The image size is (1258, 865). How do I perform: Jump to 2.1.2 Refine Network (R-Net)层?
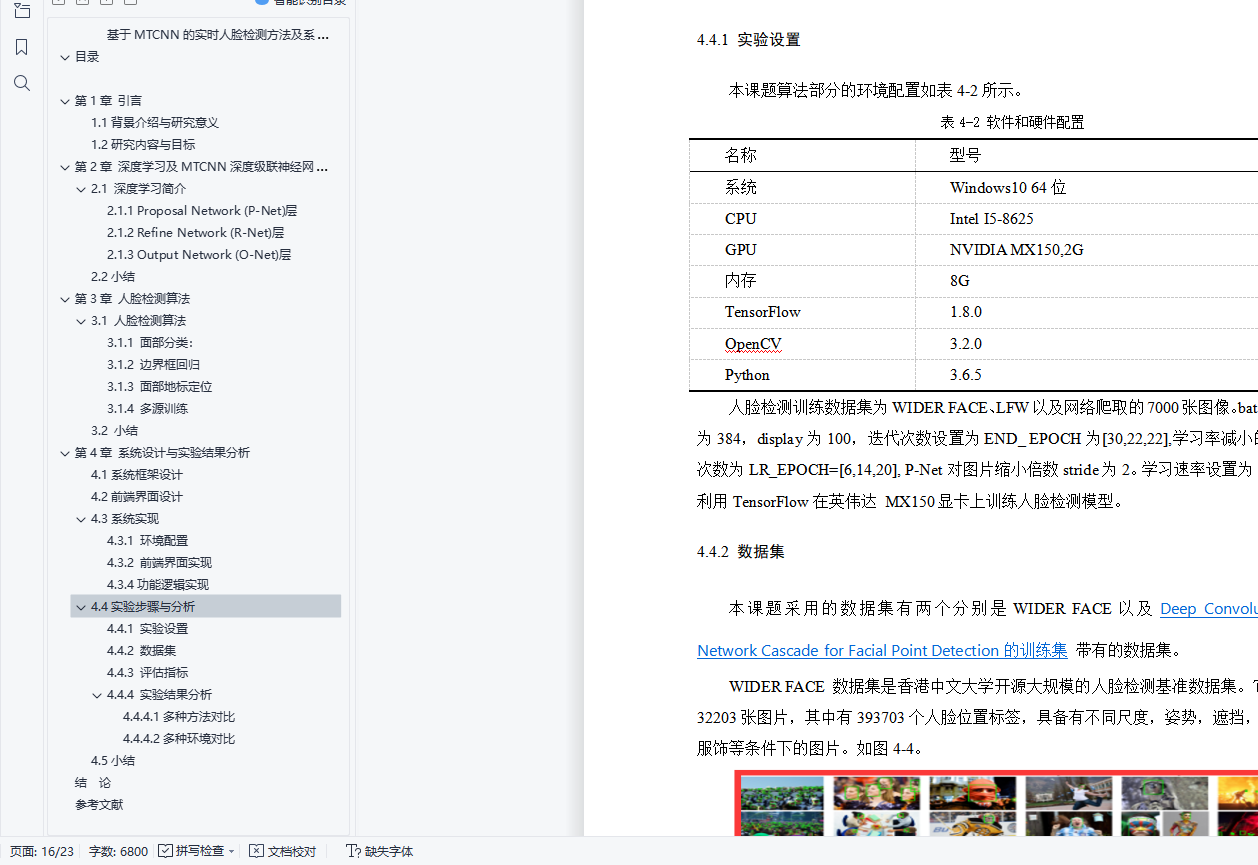coord(196,233)
